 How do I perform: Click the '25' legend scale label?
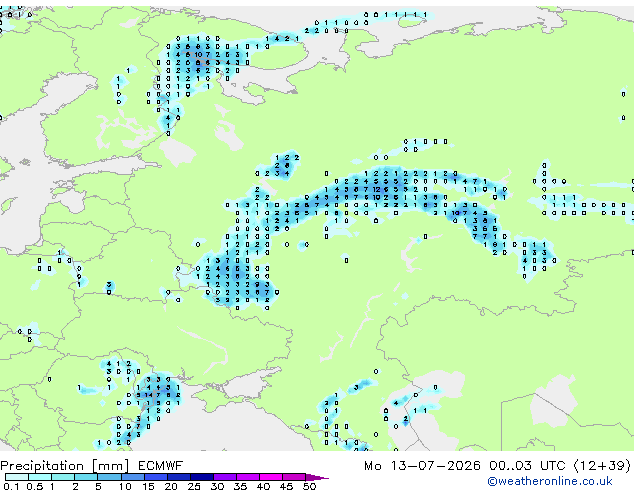[194, 486]
